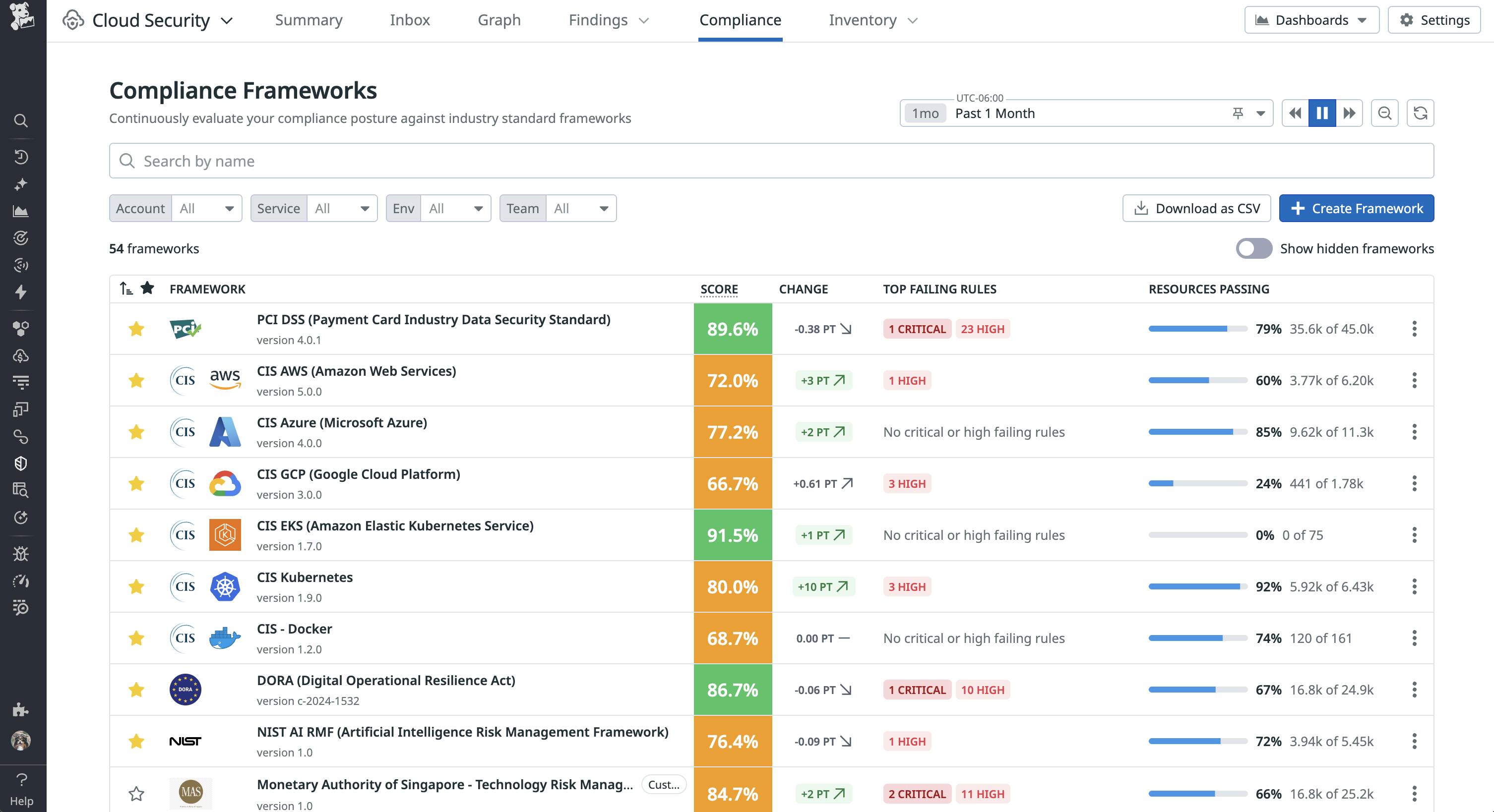Viewport: 1494px width, 812px height.
Task: Open the bug error tracking icon
Action: point(21,554)
